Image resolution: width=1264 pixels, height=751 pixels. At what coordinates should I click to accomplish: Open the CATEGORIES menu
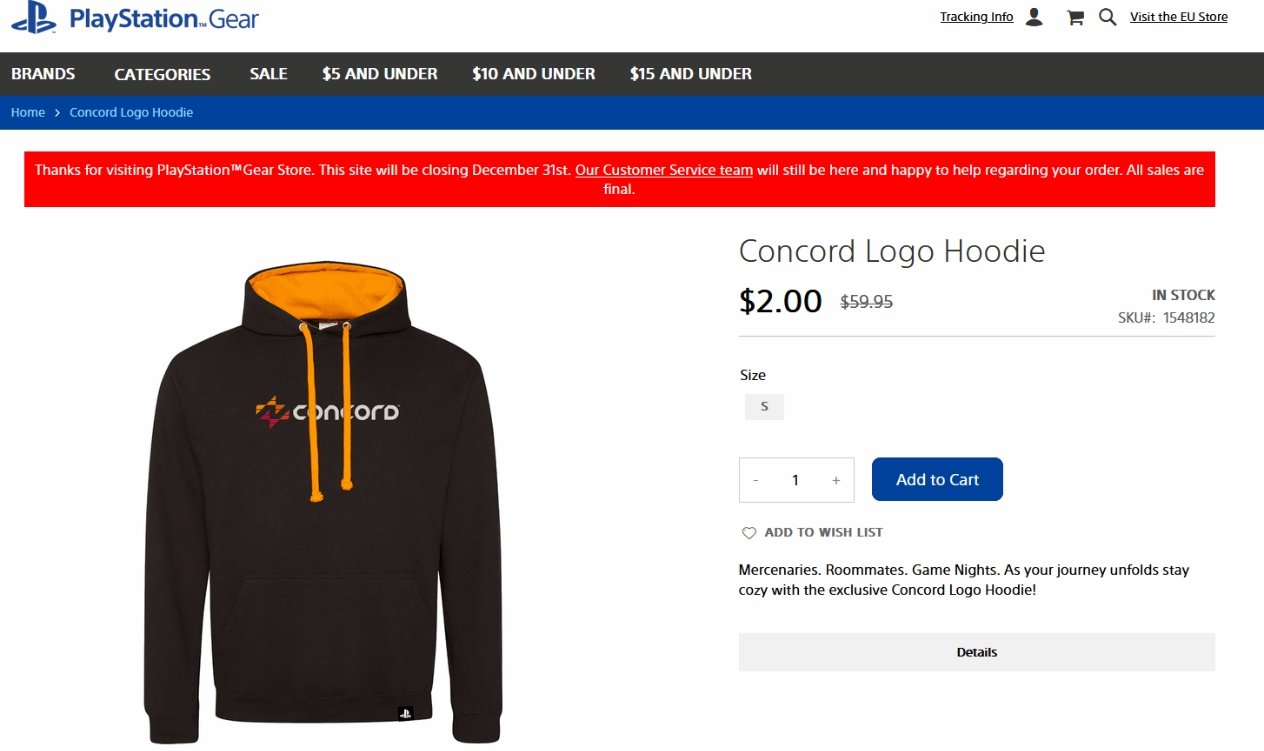162,74
